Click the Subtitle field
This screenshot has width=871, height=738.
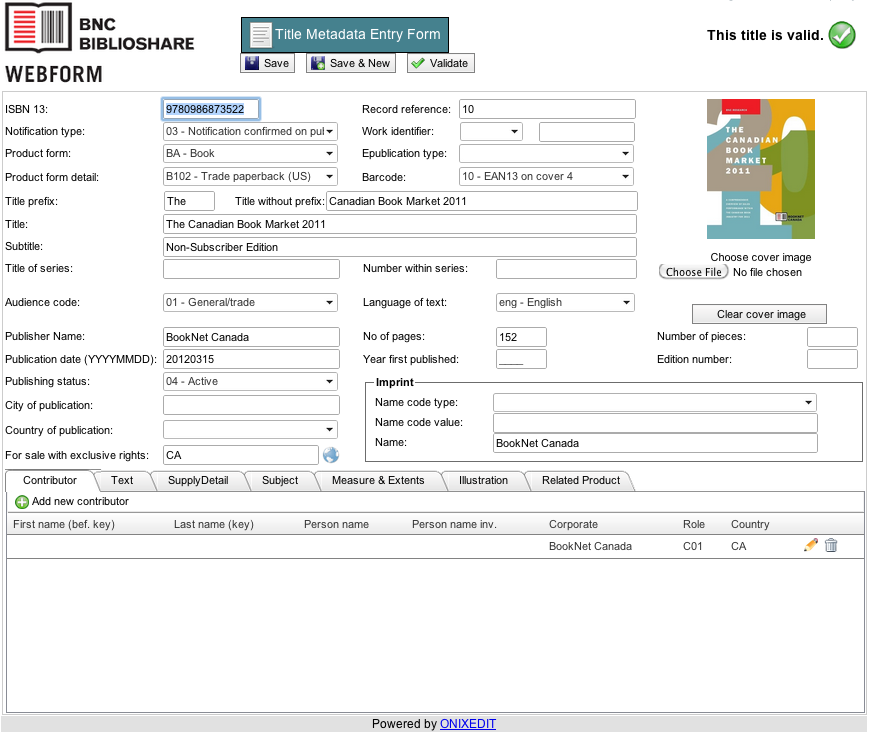coord(400,248)
